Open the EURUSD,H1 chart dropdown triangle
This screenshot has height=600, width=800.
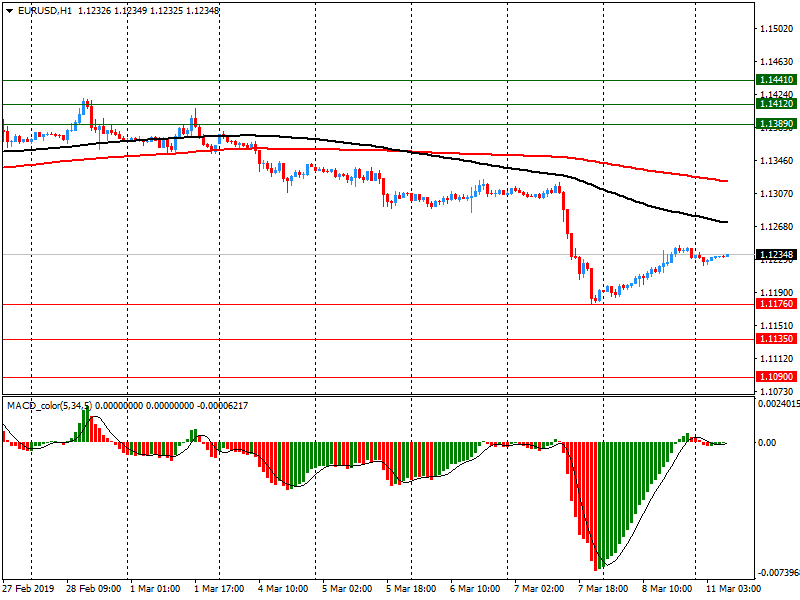coord(10,11)
